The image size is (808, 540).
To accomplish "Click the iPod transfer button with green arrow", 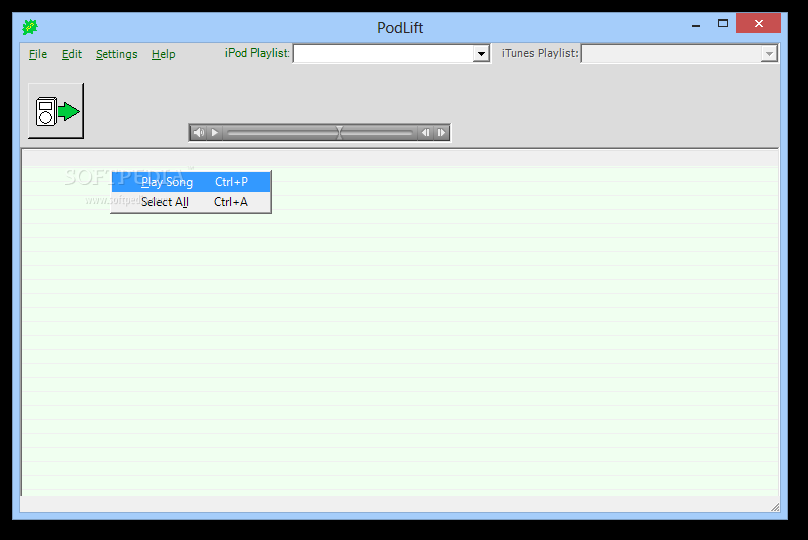I will [56, 111].
